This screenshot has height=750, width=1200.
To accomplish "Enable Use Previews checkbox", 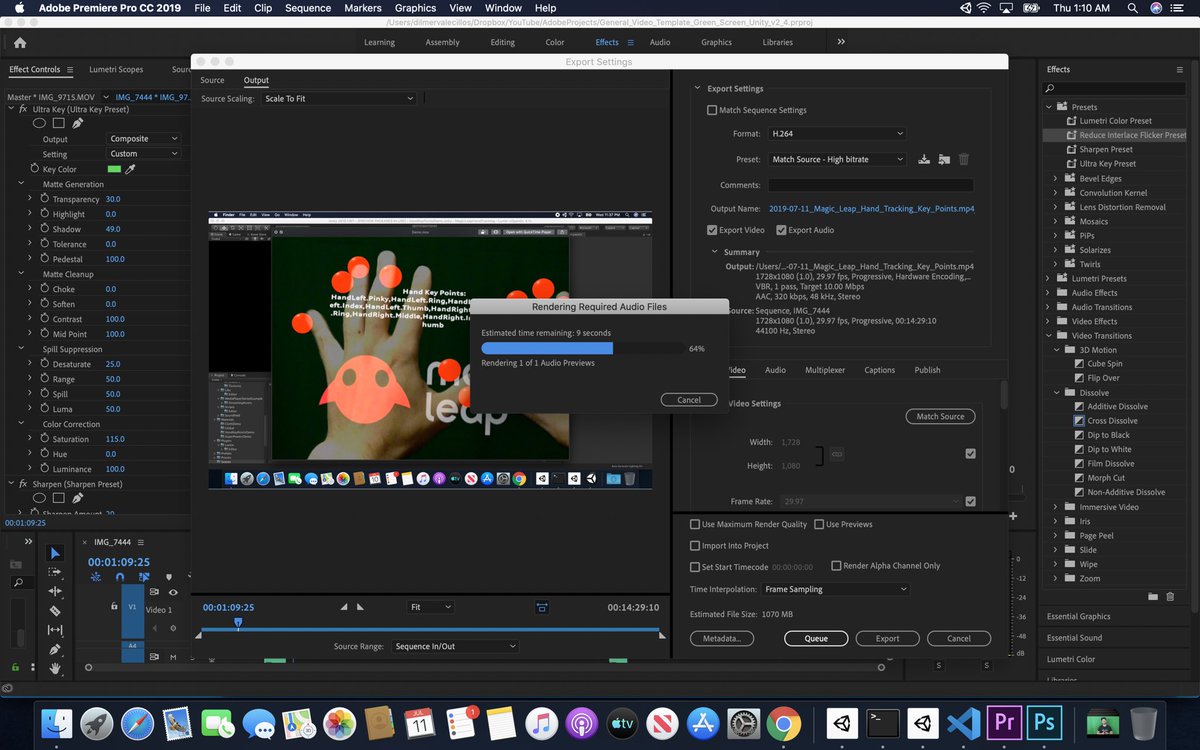I will [819, 524].
